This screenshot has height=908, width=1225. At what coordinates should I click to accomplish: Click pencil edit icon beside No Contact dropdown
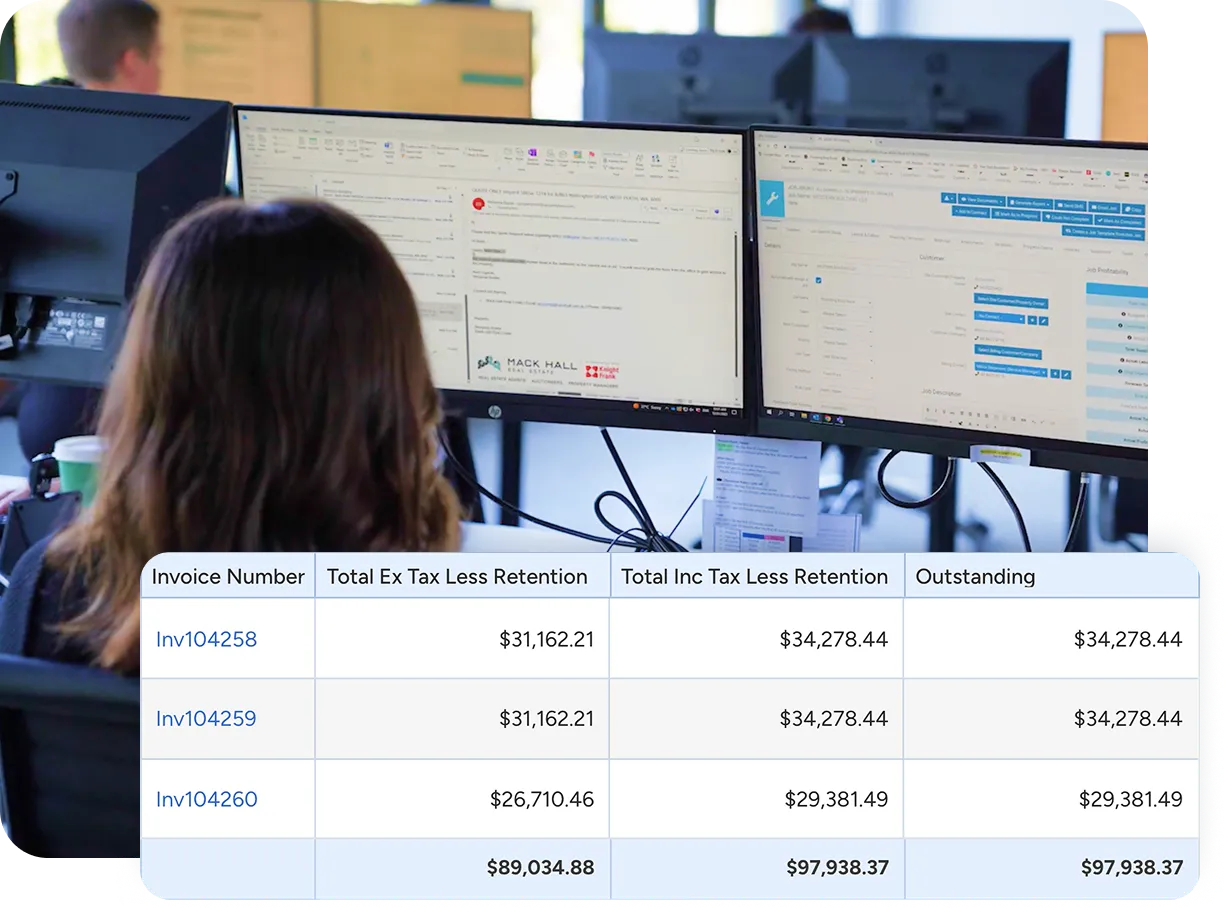(1044, 321)
